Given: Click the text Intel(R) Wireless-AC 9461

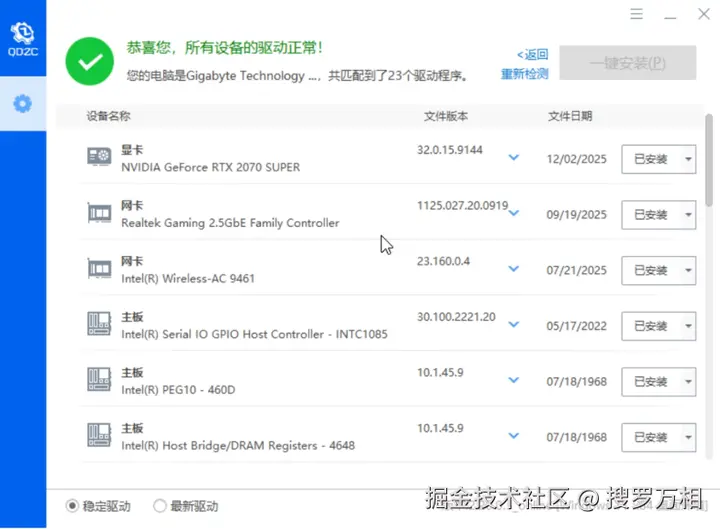Looking at the screenshot, I should pos(188,278).
